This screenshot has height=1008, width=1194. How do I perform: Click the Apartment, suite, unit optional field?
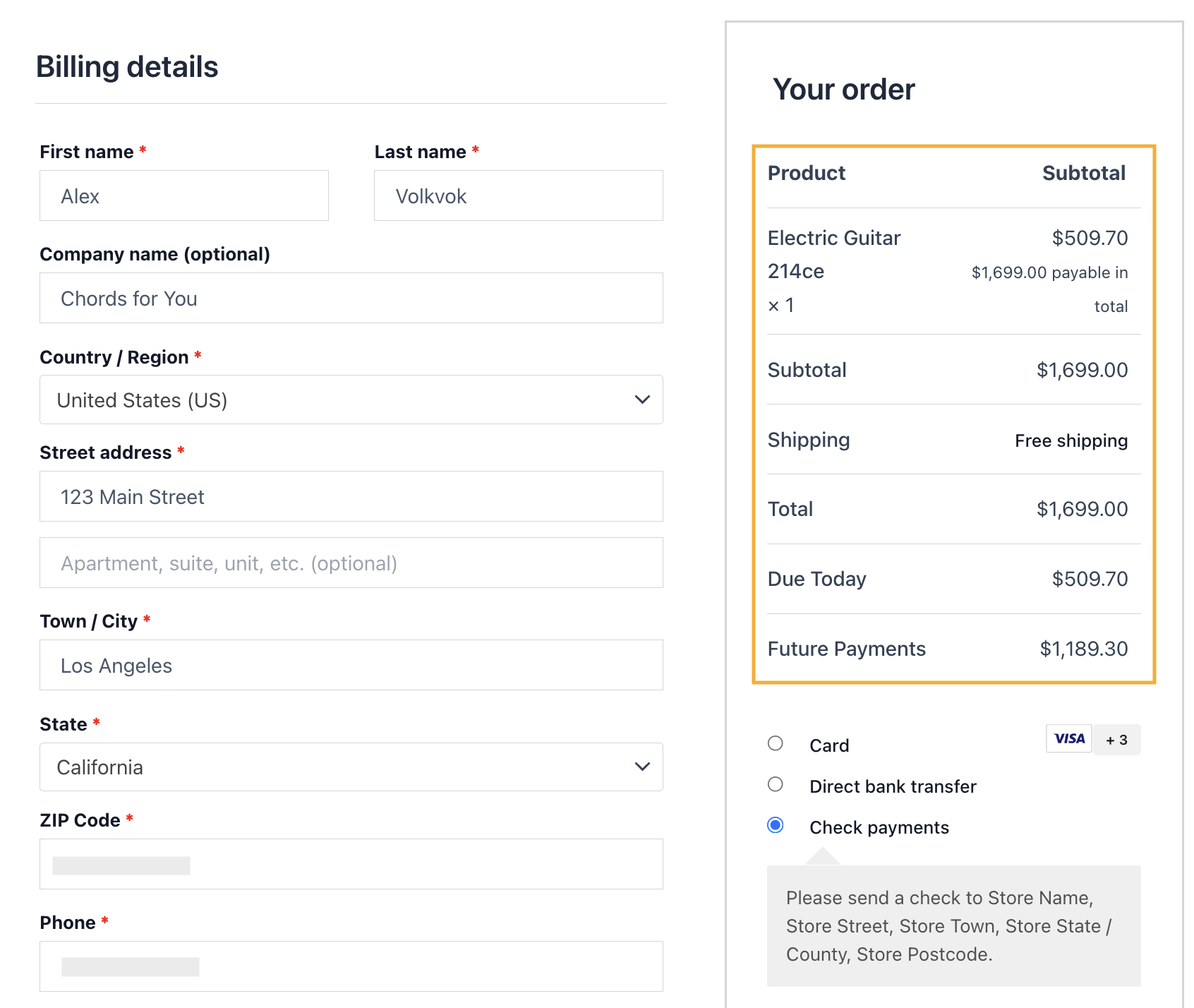[351, 563]
